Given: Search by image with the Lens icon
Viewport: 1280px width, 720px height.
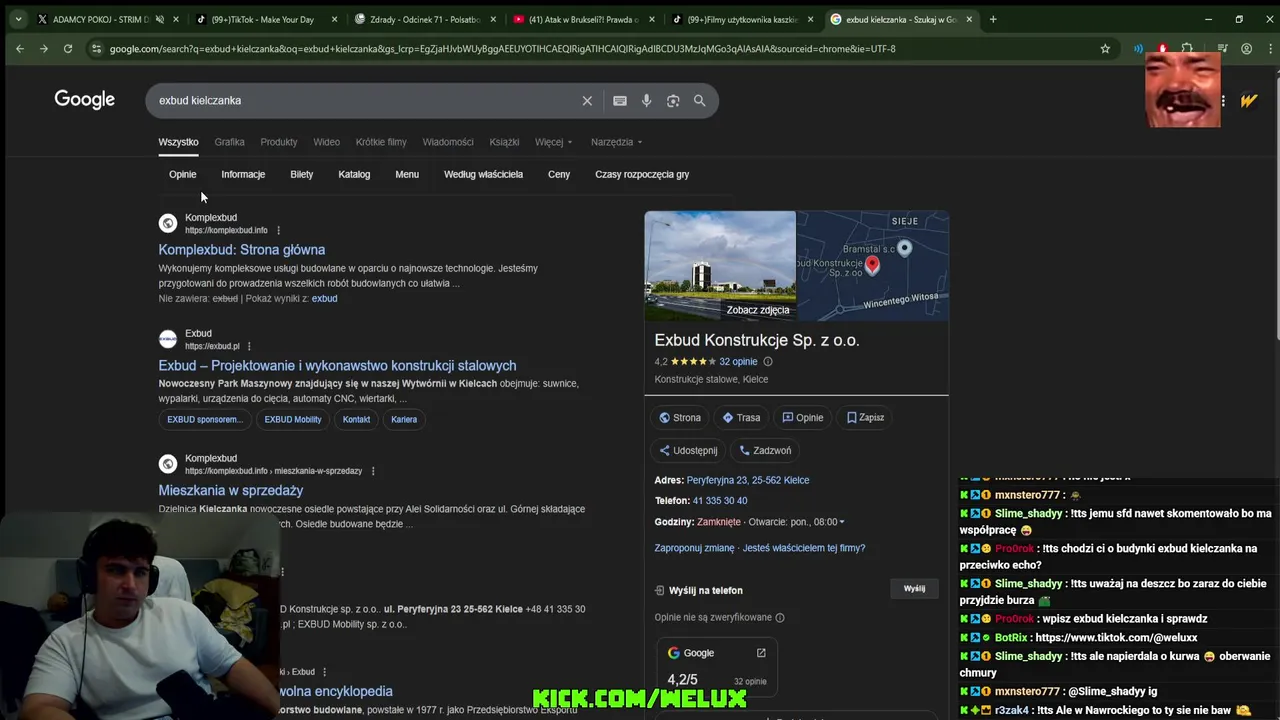Looking at the screenshot, I should coord(673,100).
